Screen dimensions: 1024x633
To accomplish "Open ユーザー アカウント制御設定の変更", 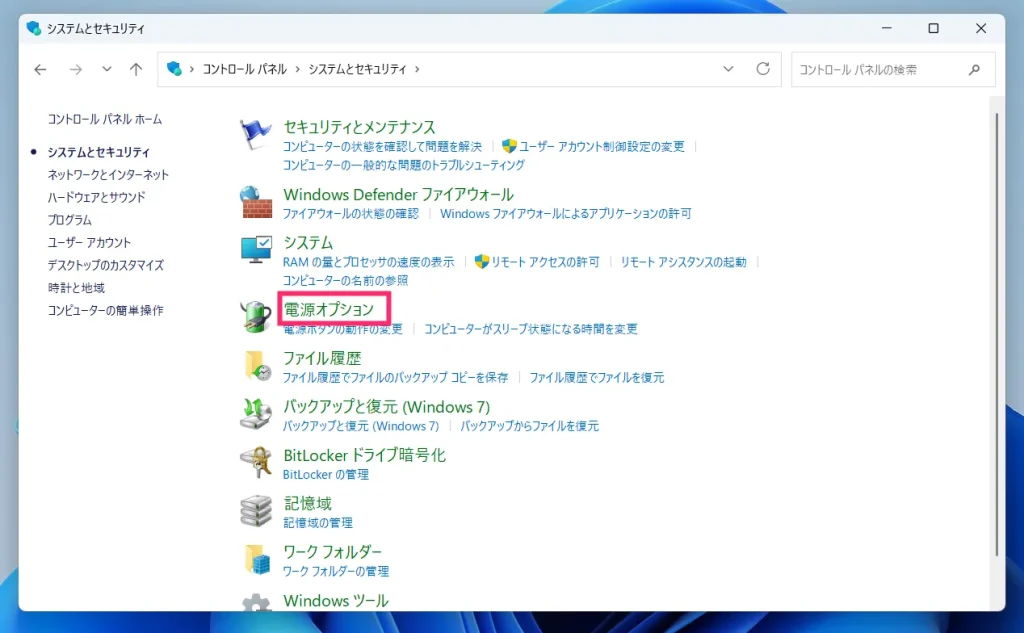I will pos(601,146).
